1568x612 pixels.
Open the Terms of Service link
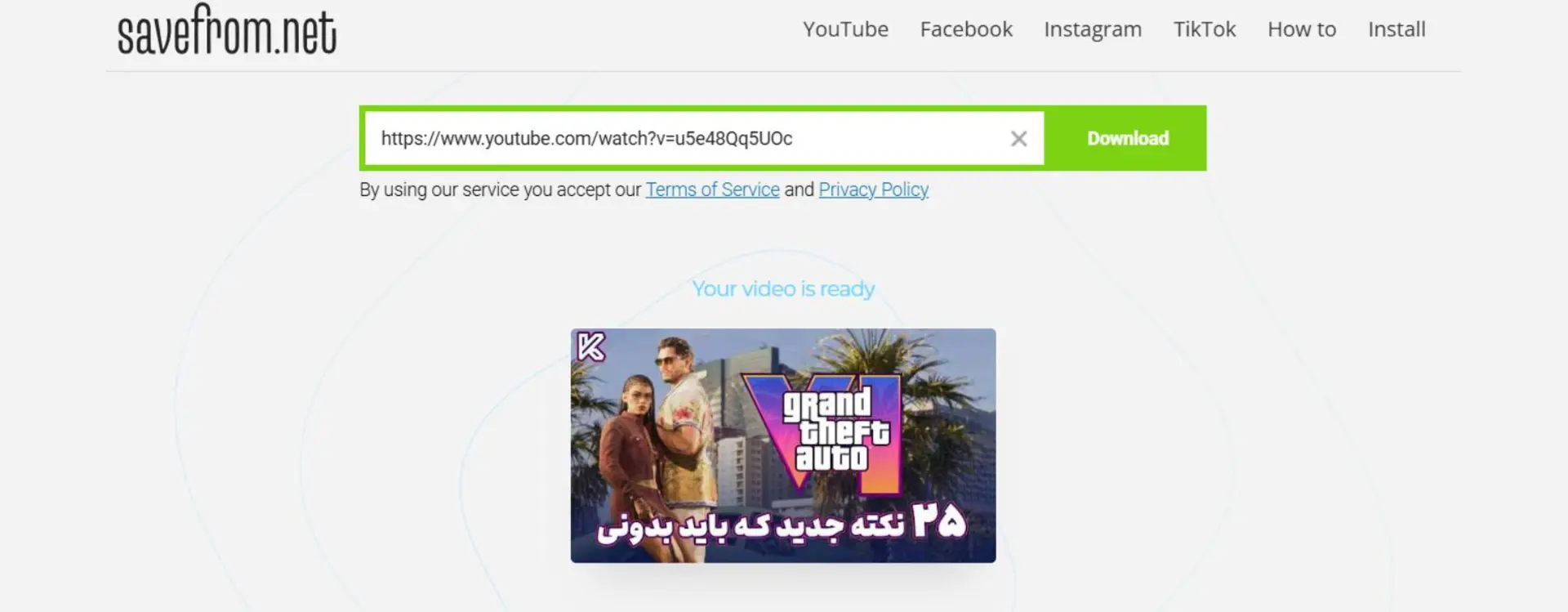tap(712, 190)
